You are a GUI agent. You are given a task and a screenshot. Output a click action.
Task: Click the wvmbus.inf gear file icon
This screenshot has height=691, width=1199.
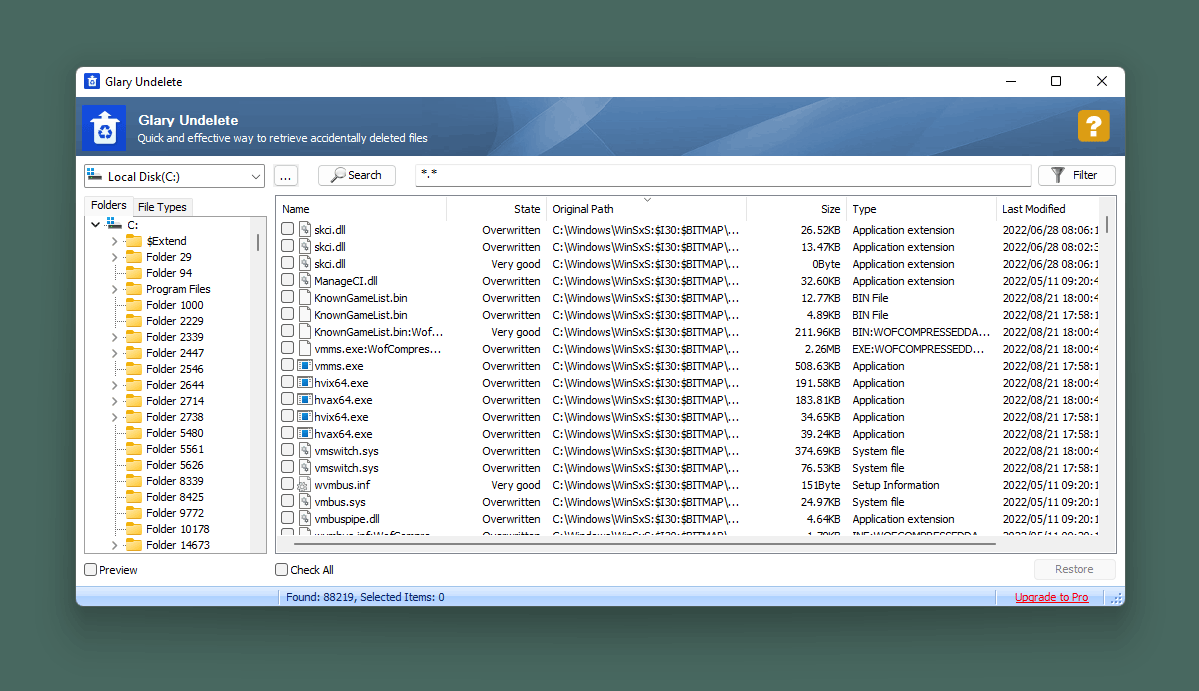[305, 485]
